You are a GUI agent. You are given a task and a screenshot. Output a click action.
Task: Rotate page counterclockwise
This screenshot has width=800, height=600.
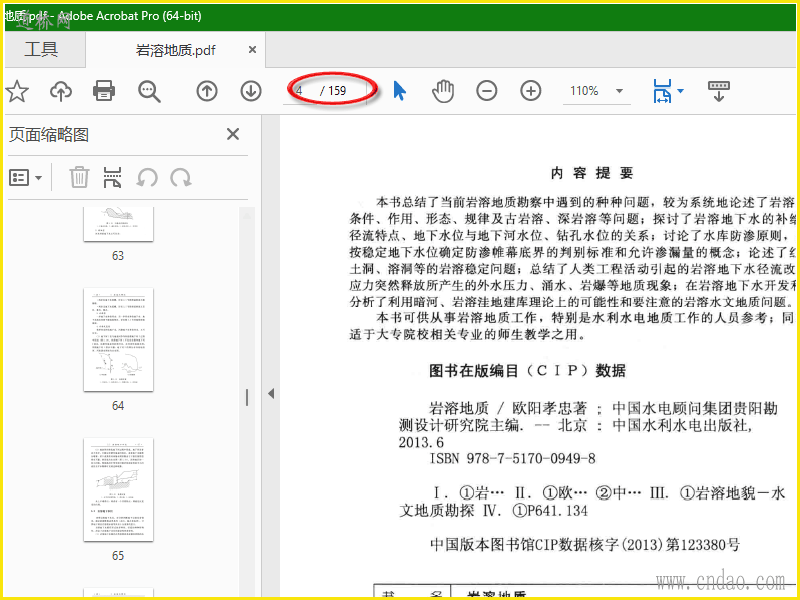[146, 178]
